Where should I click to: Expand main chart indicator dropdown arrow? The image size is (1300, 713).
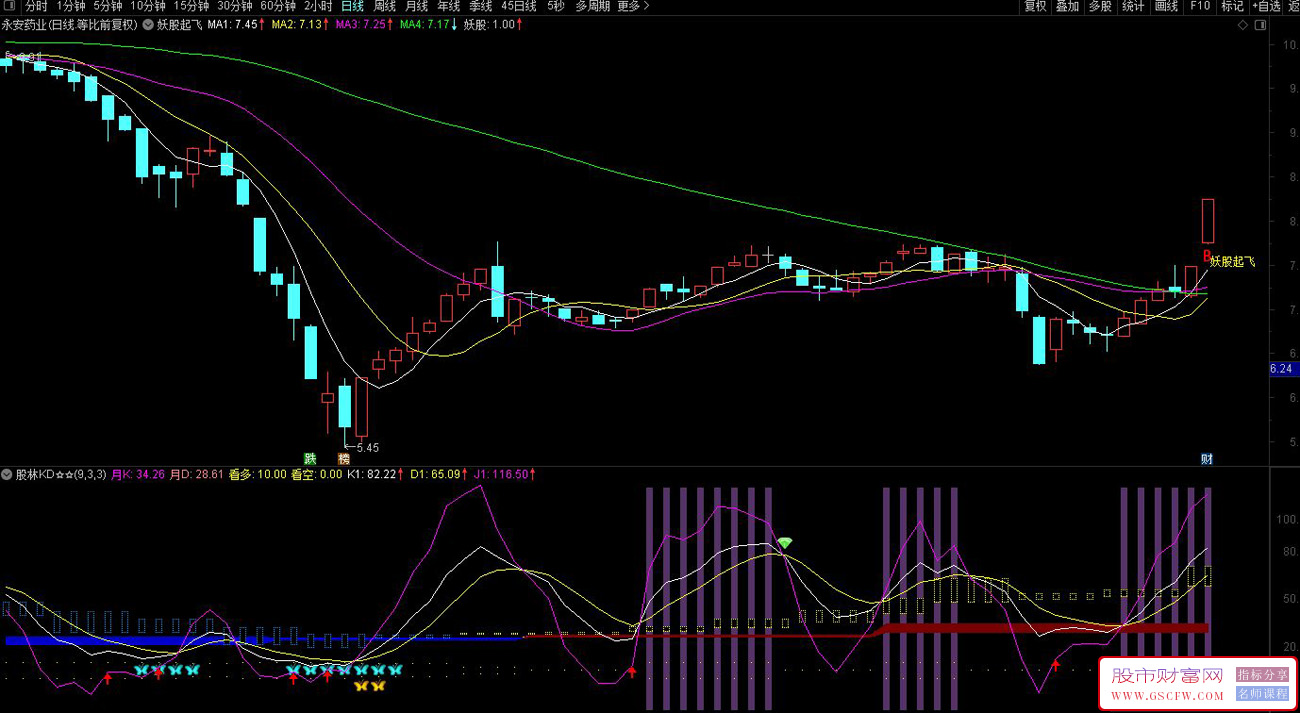(x=149, y=24)
